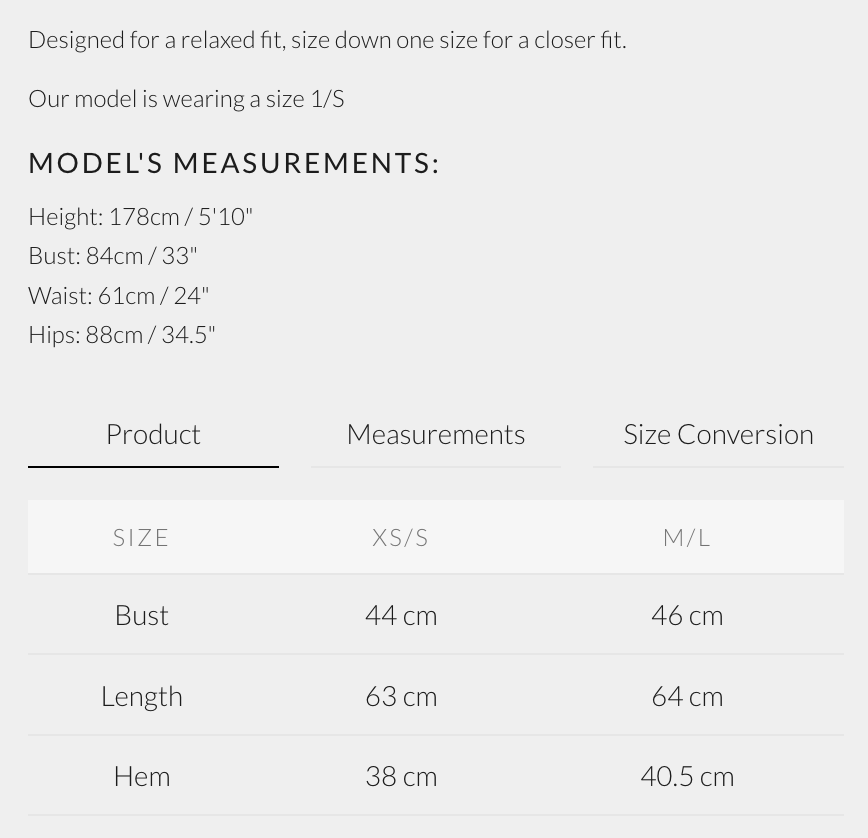Viewport: 868px width, 838px height.
Task: Click the Hips 88cm measurement line
Action: [121, 334]
